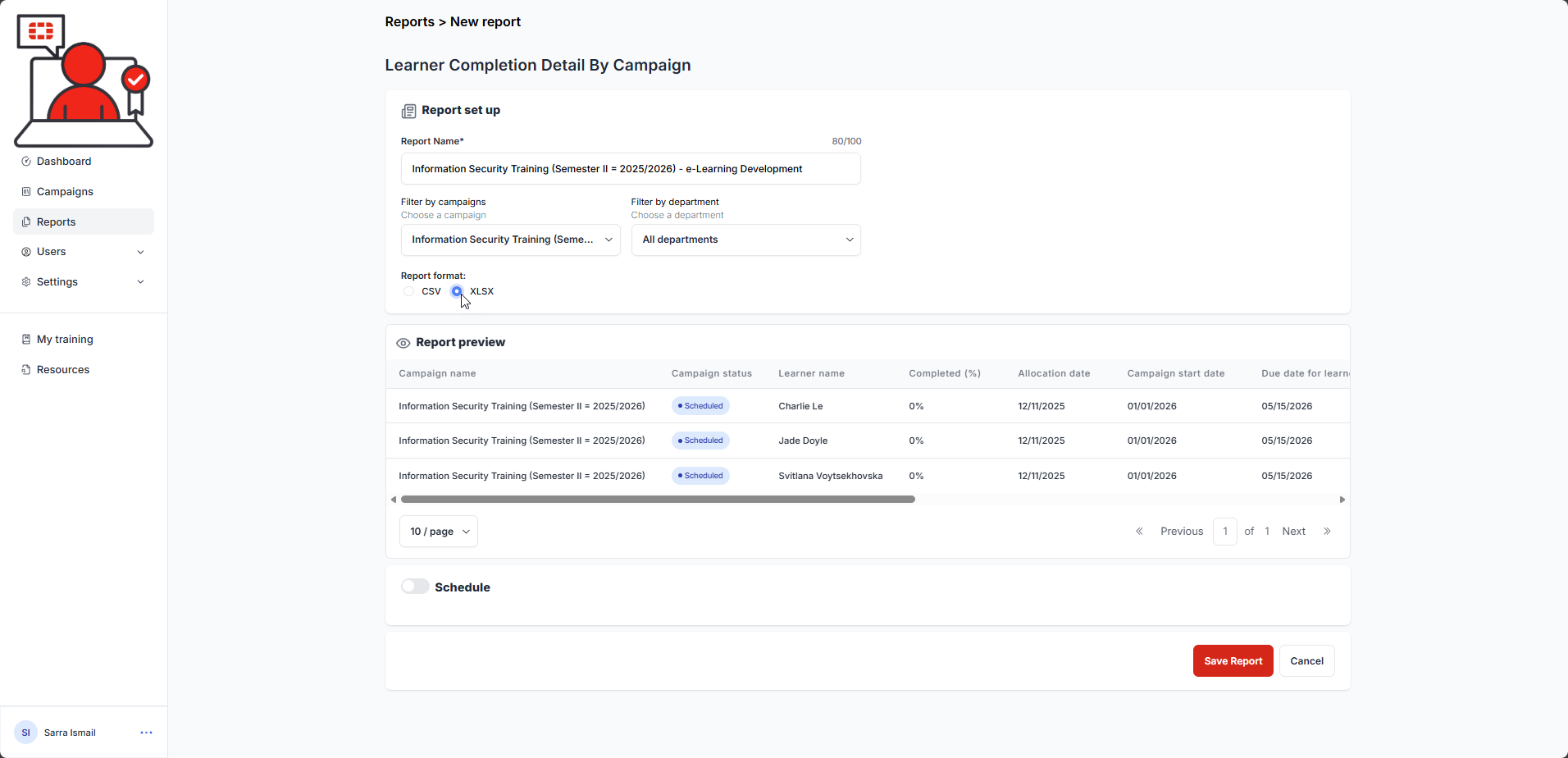1568x758 pixels.
Task: Click the Resources icon in sidebar
Action: (26, 370)
